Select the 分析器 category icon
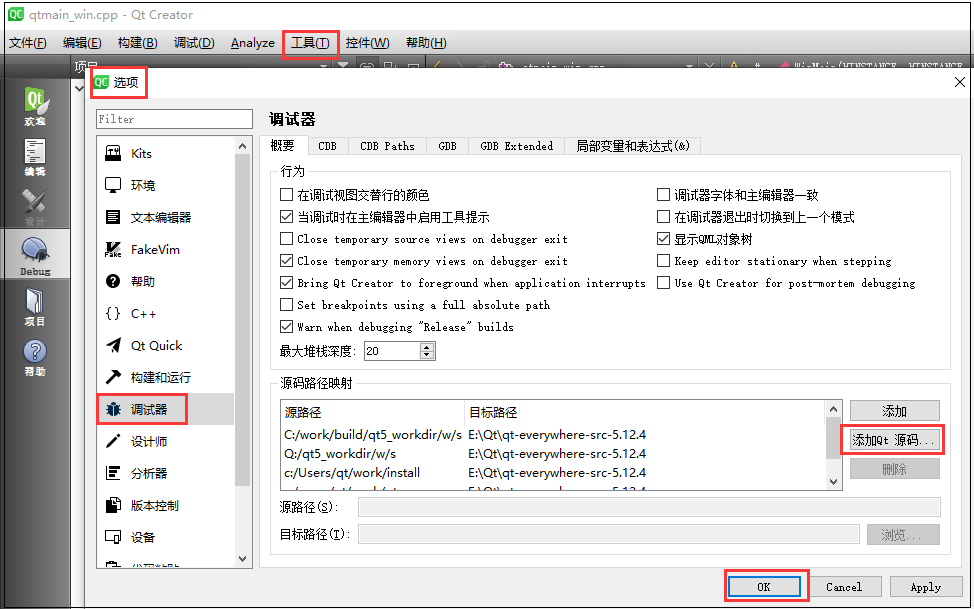The width and height of the screenshot is (974, 609). (x=113, y=473)
